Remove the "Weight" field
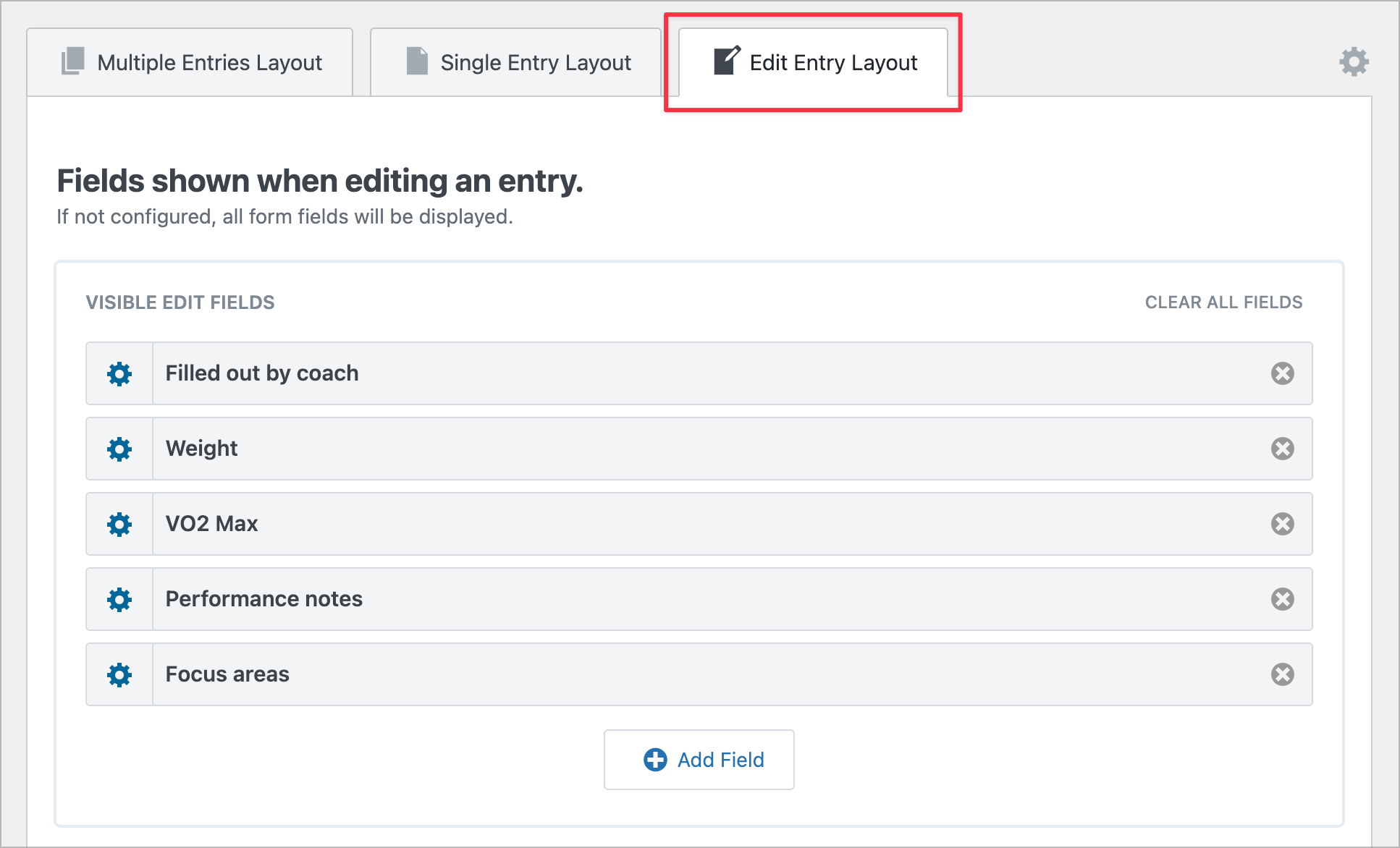The width and height of the screenshot is (1400, 848). tap(1282, 449)
